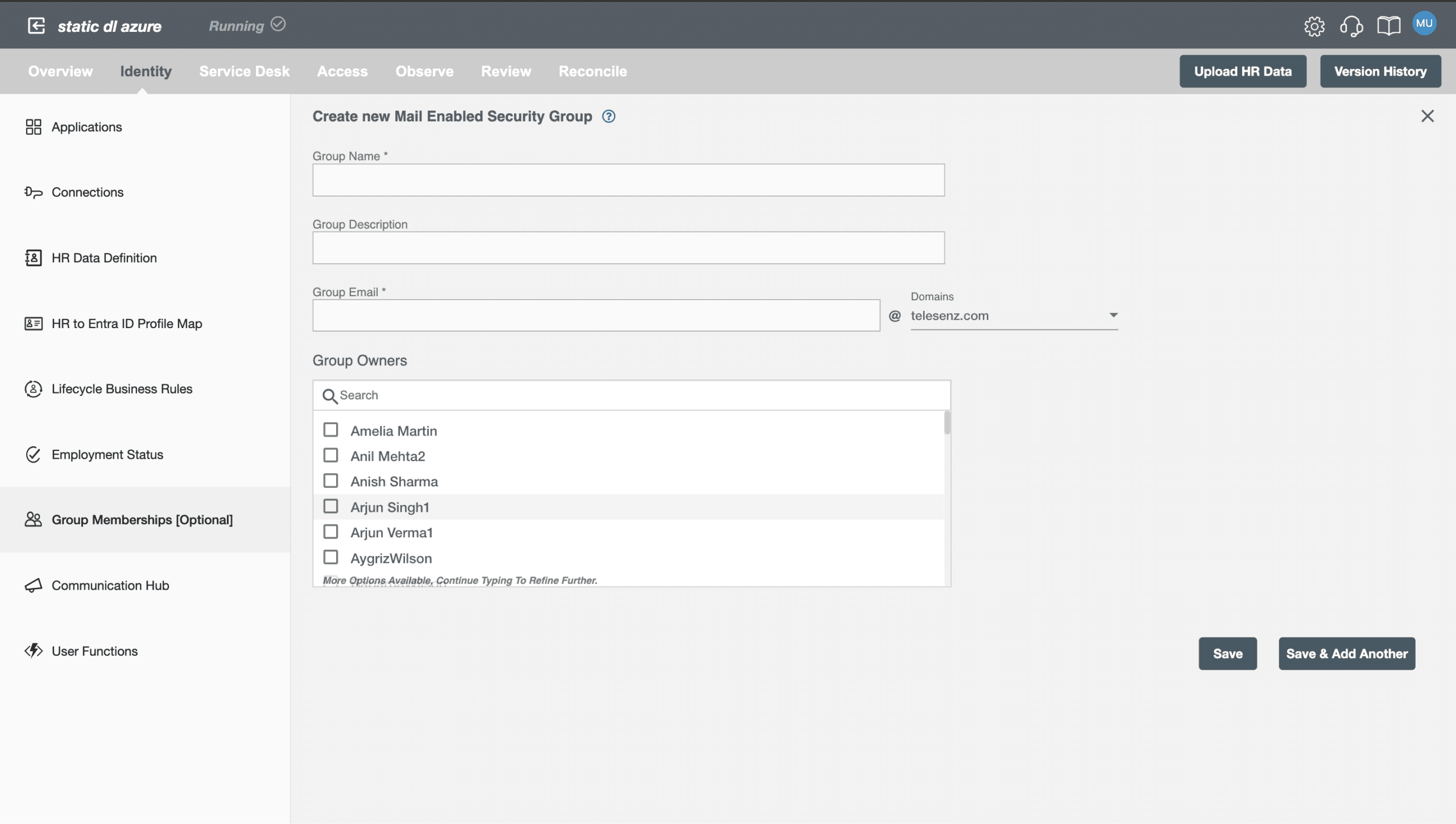Switch to the Service Desk tab
Screen dimensions: 1456x824
[244, 71]
